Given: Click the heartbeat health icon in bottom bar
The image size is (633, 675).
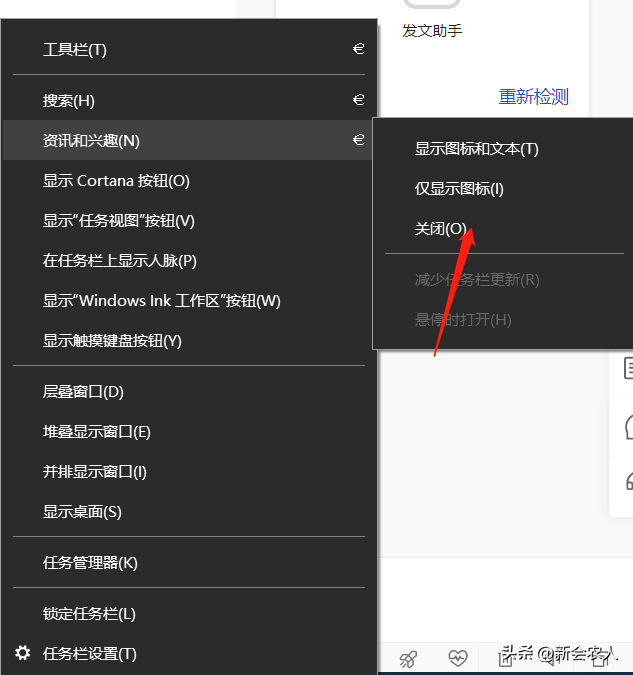Looking at the screenshot, I should click(x=457, y=658).
